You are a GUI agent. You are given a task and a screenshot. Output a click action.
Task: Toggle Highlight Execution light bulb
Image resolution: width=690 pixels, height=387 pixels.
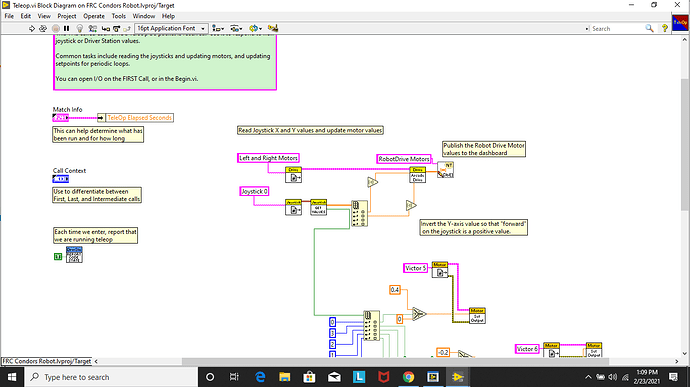coord(80,28)
